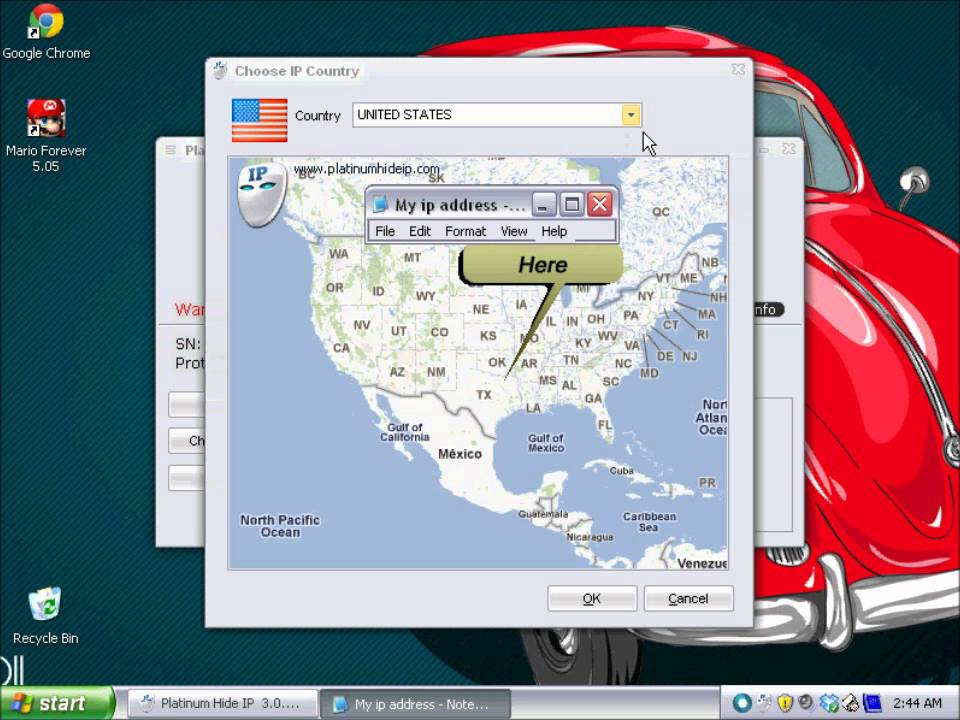The image size is (960, 720).
Task: Click the safely remove hardware tray icon
Action: tap(850, 703)
